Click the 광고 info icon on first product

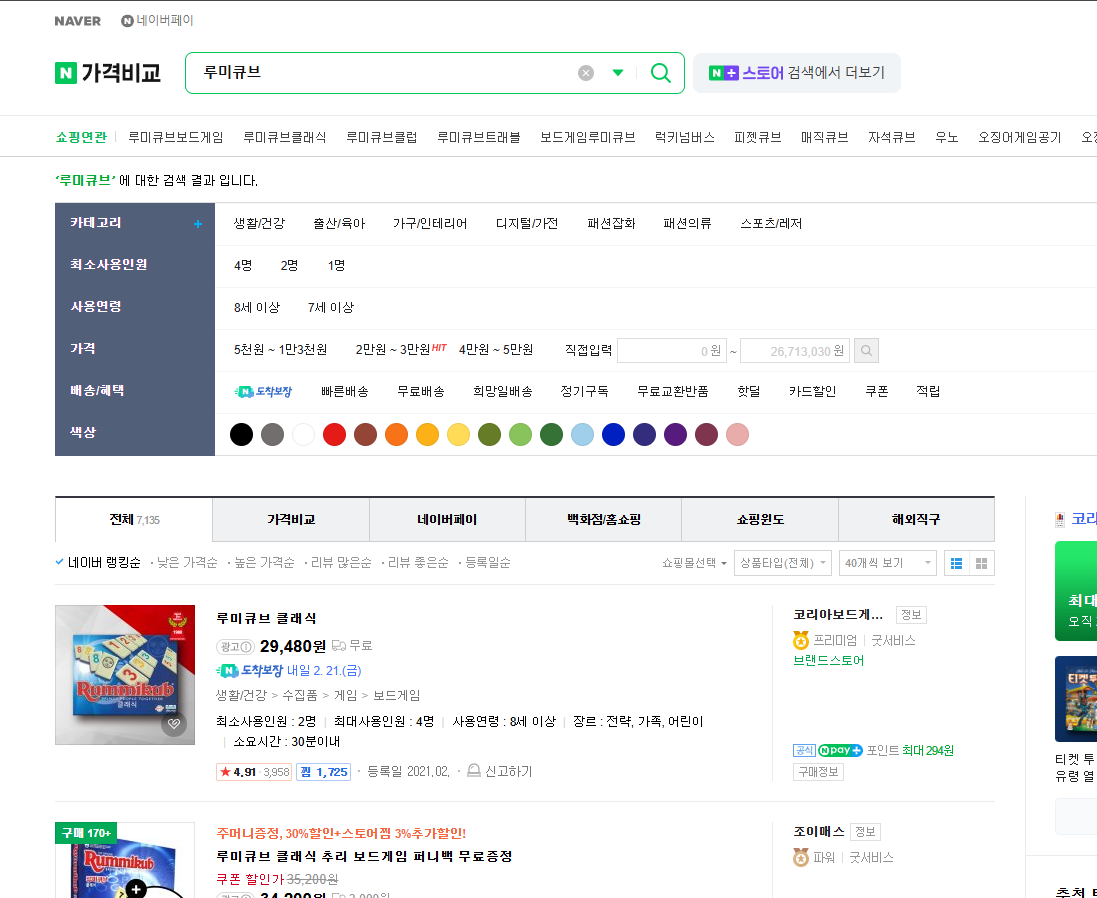tap(234, 647)
